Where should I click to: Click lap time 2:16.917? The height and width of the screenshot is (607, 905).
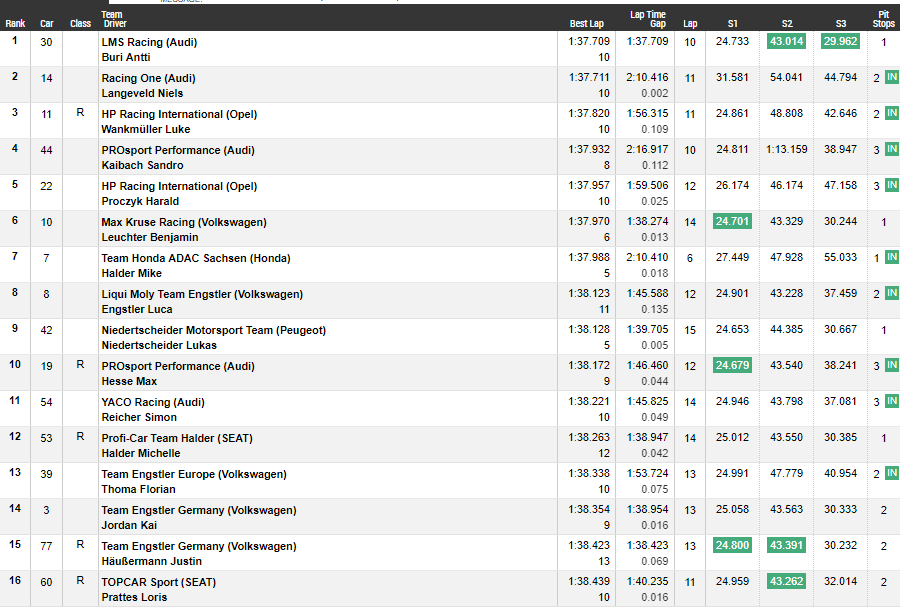pyautogui.click(x=648, y=149)
